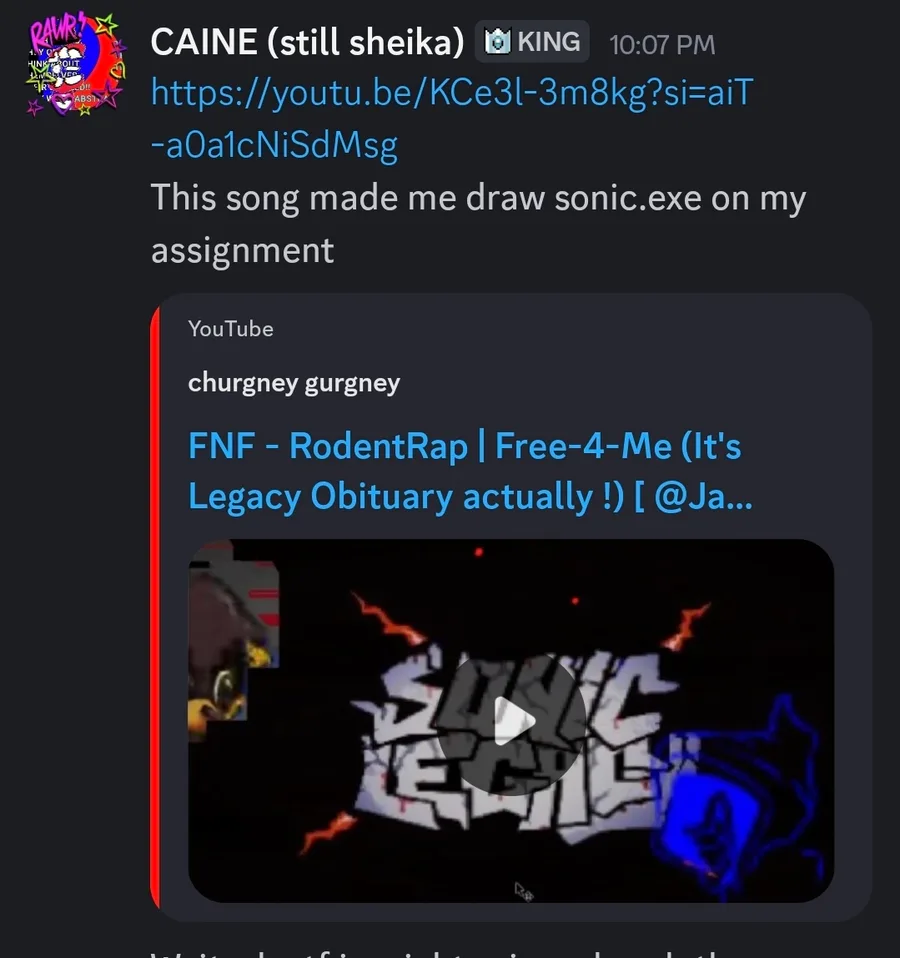Open the CAINE (still sheika) username profile
This screenshot has width=900, height=958.
point(307,42)
